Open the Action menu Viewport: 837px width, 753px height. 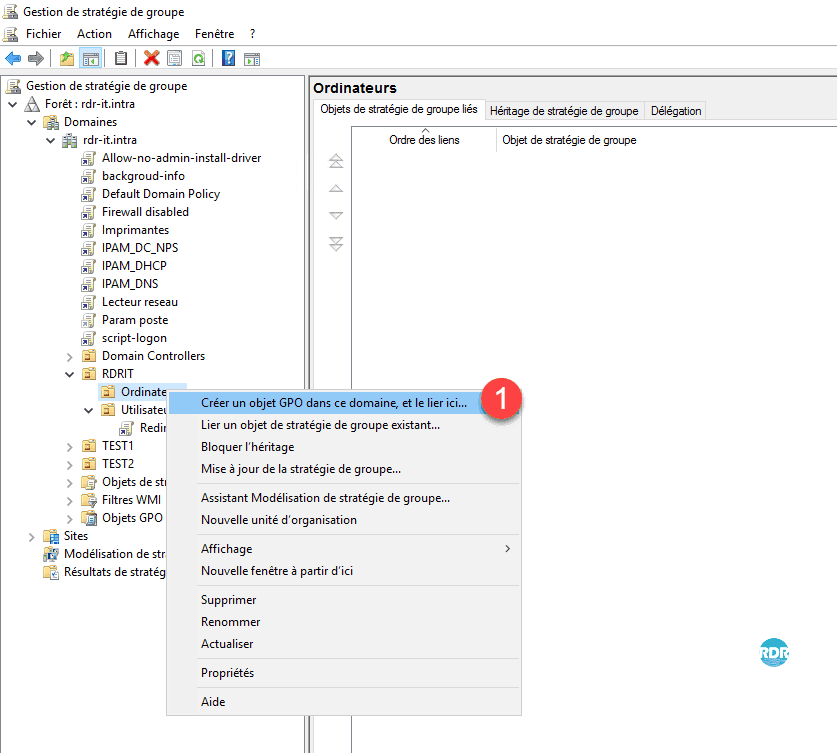[x=94, y=34]
